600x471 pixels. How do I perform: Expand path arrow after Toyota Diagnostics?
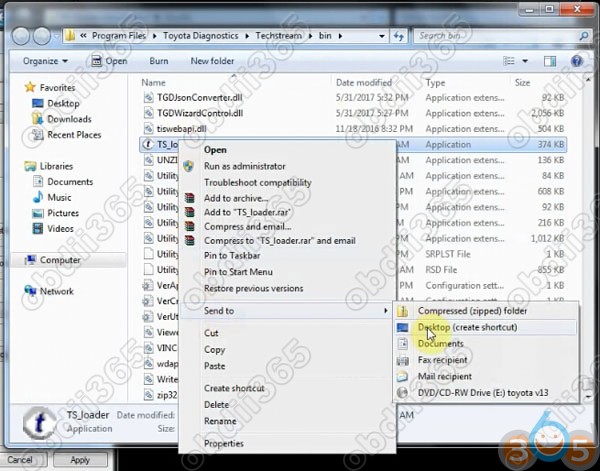click(247, 36)
